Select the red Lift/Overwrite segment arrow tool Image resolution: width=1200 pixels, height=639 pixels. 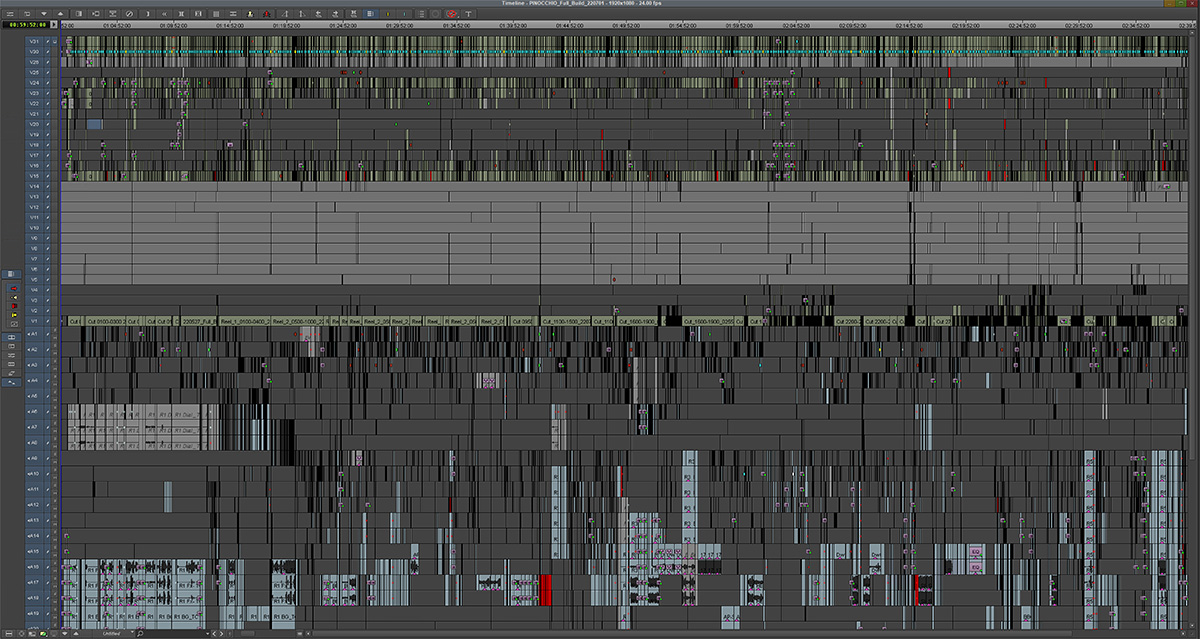[x=13, y=288]
